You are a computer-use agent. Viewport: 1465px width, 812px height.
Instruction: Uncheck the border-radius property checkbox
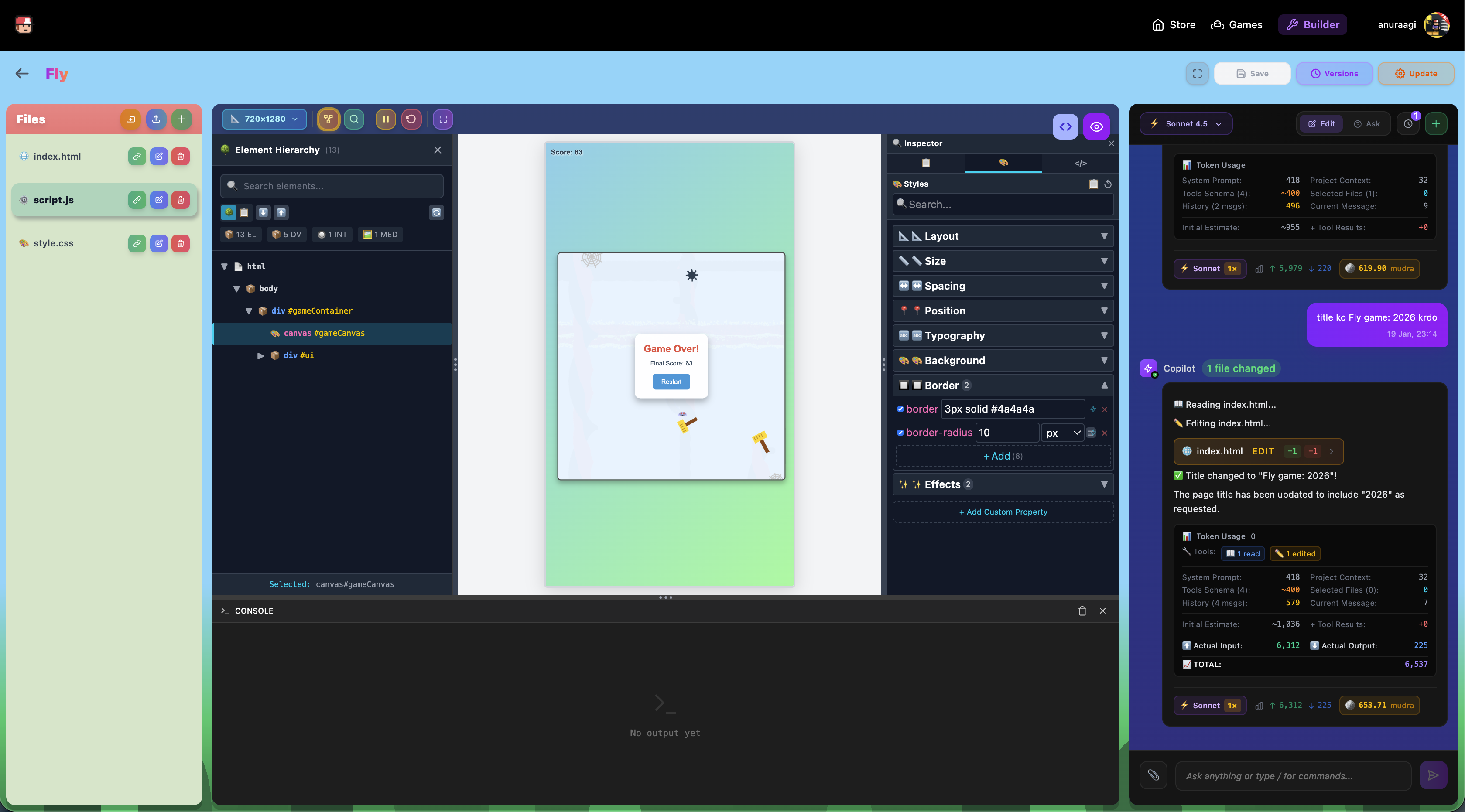[x=901, y=432]
